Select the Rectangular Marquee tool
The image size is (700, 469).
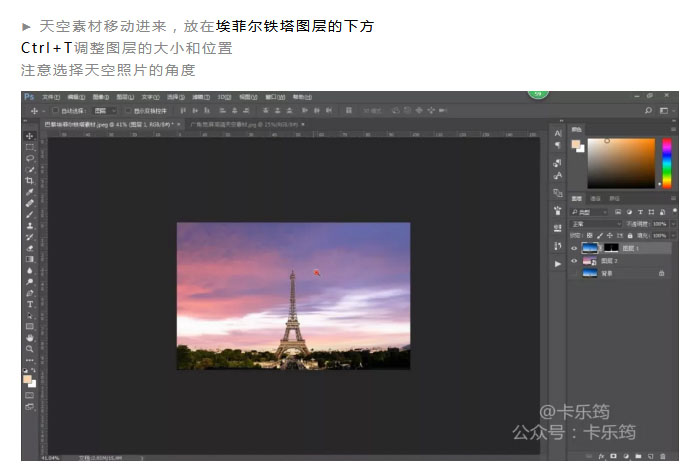pos(30,147)
